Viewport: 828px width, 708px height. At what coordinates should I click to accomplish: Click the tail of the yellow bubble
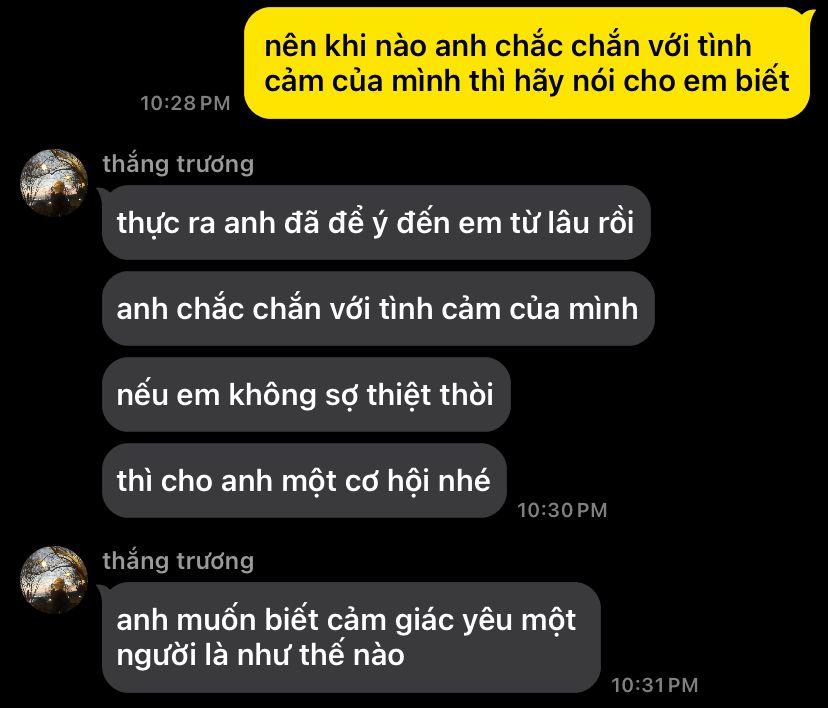coord(813,15)
